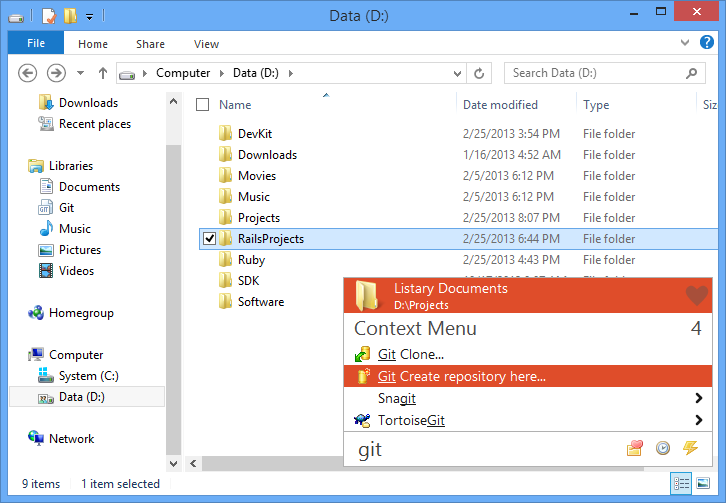Choose Git Clone... menu entry
The width and height of the screenshot is (726, 503).
pos(527,354)
